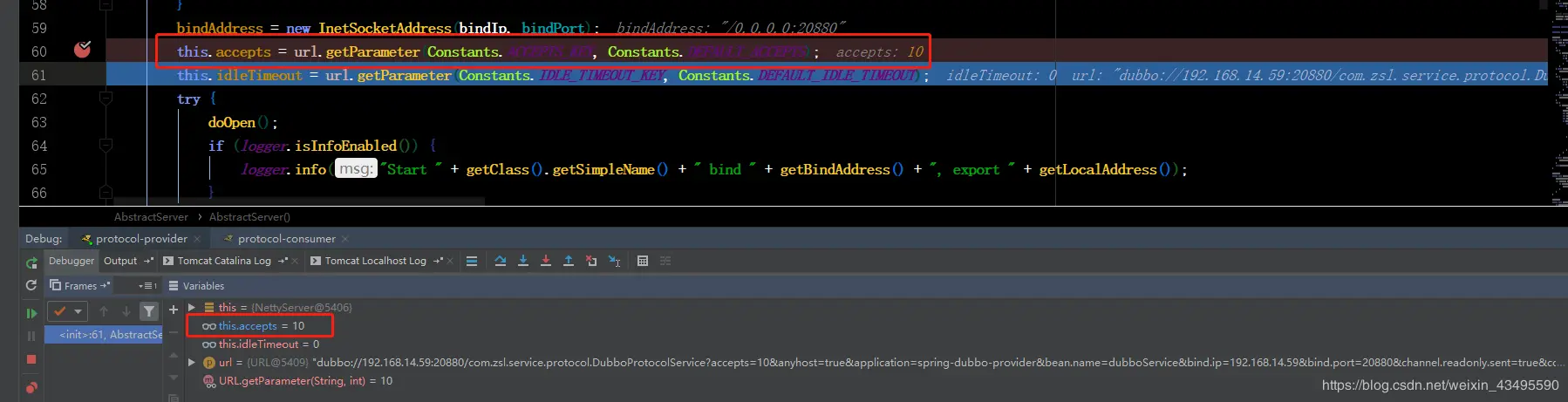Collapse the code fold at line 64
Screen dimensions: 1568x402
106,146
